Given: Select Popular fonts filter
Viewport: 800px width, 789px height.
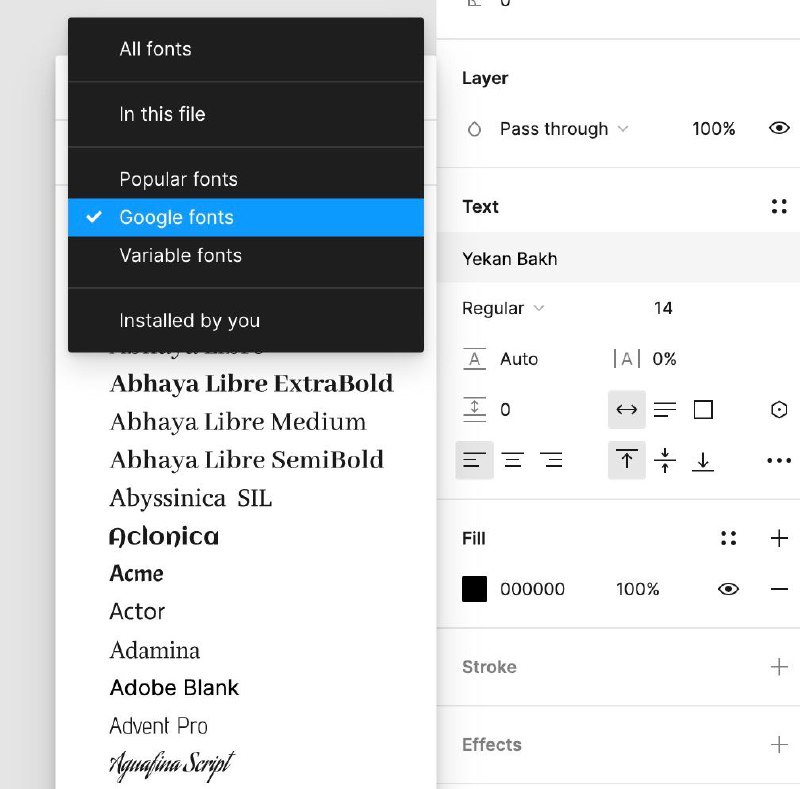Looking at the screenshot, I should coord(246,179).
